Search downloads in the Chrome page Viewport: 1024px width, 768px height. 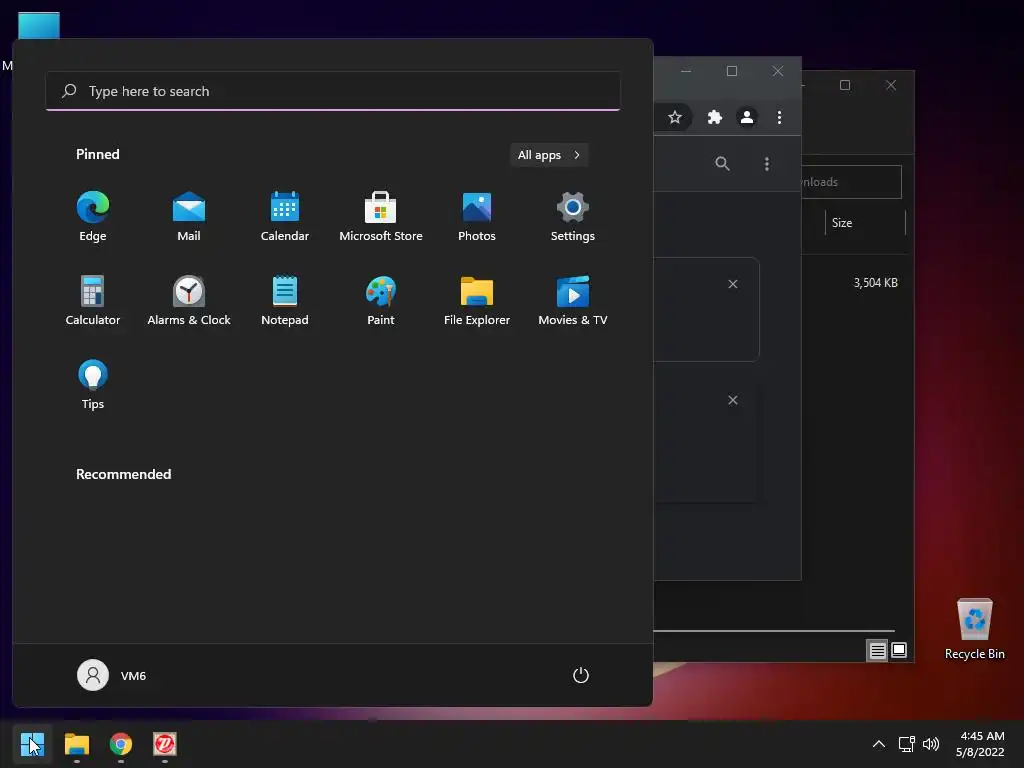pyautogui.click(x=722, y=163)
